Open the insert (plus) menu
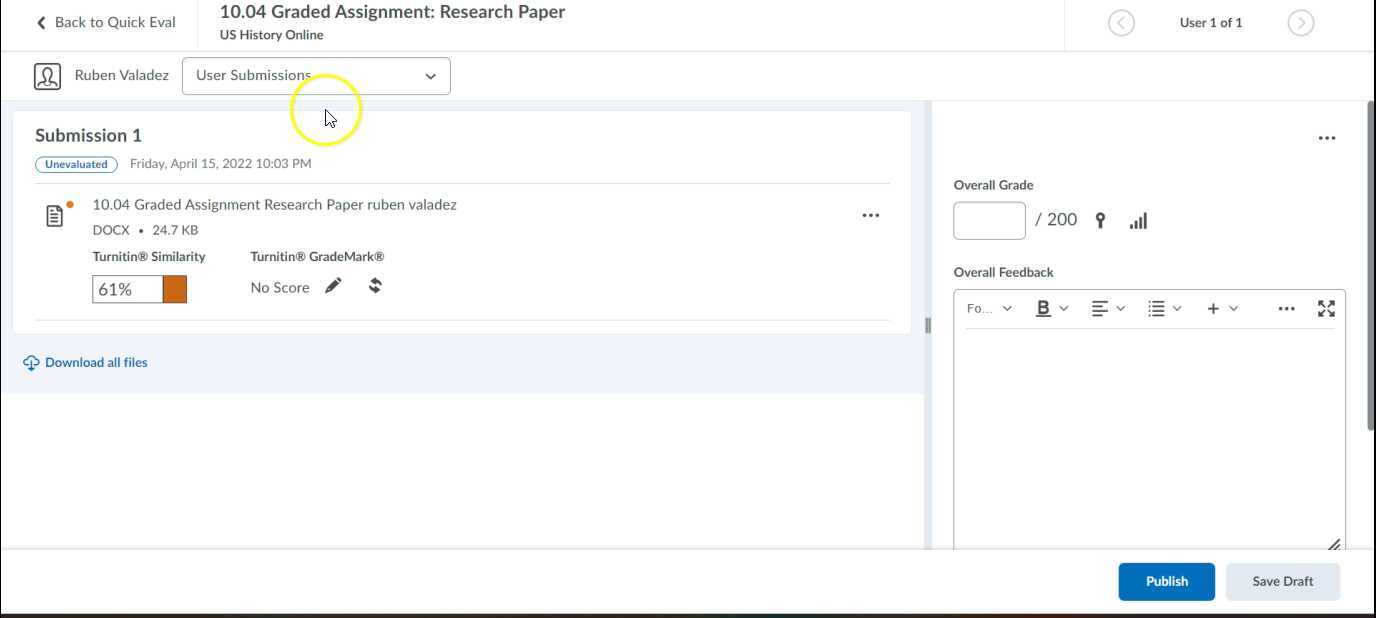This screenshot has height=618, width=1376. (1221, 309)
